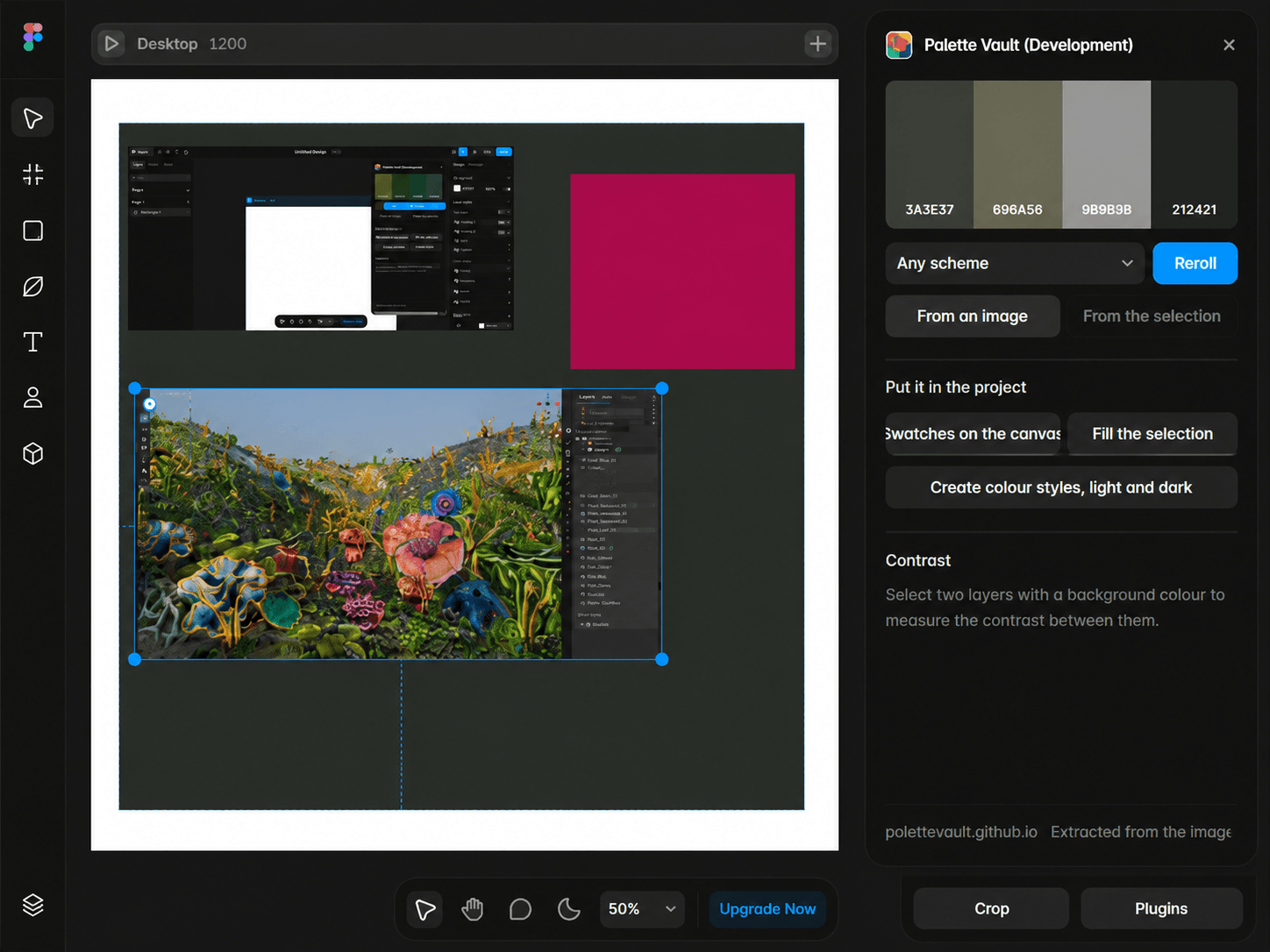Click the top-right handle of the flower image

pyautogui.click(x=662, y=388)
